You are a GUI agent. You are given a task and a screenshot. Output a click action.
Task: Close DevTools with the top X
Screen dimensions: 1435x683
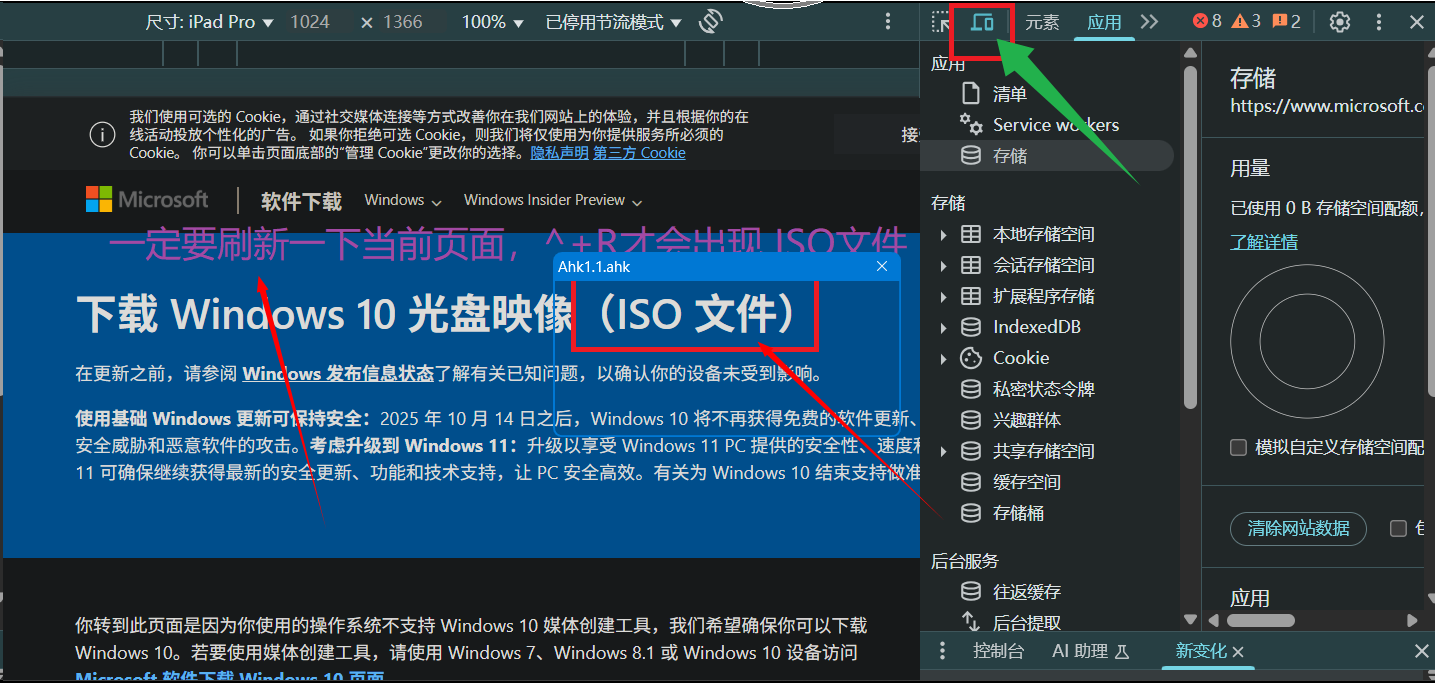click(x=1416, y=22)
